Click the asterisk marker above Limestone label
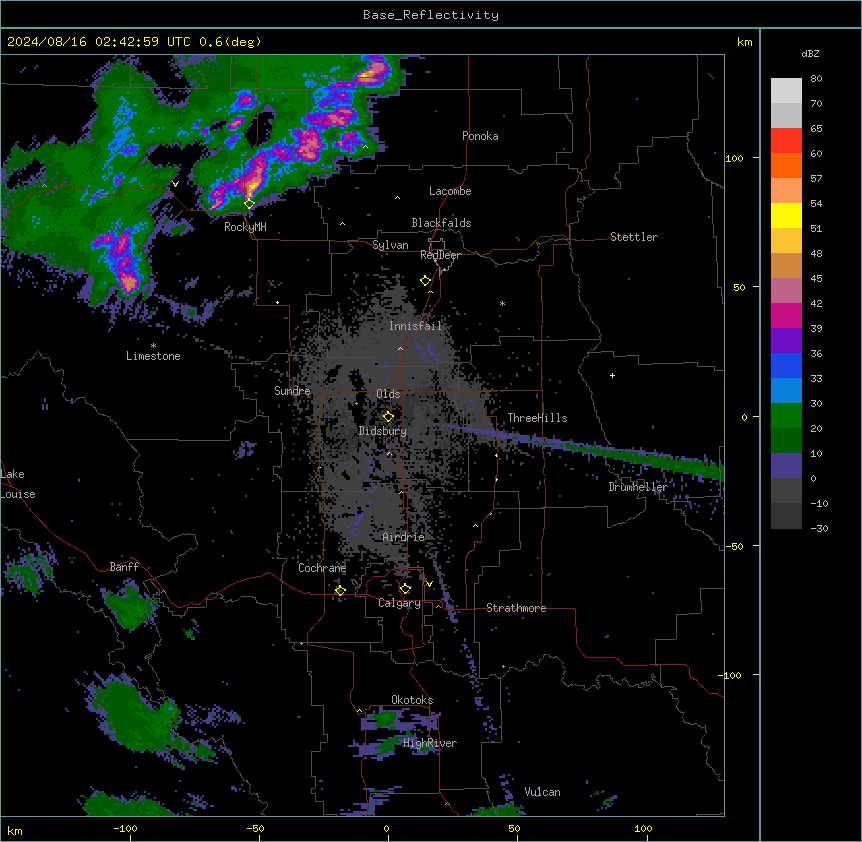The height and width of the screenshot is (842, 862). click(x=153, y=346)
